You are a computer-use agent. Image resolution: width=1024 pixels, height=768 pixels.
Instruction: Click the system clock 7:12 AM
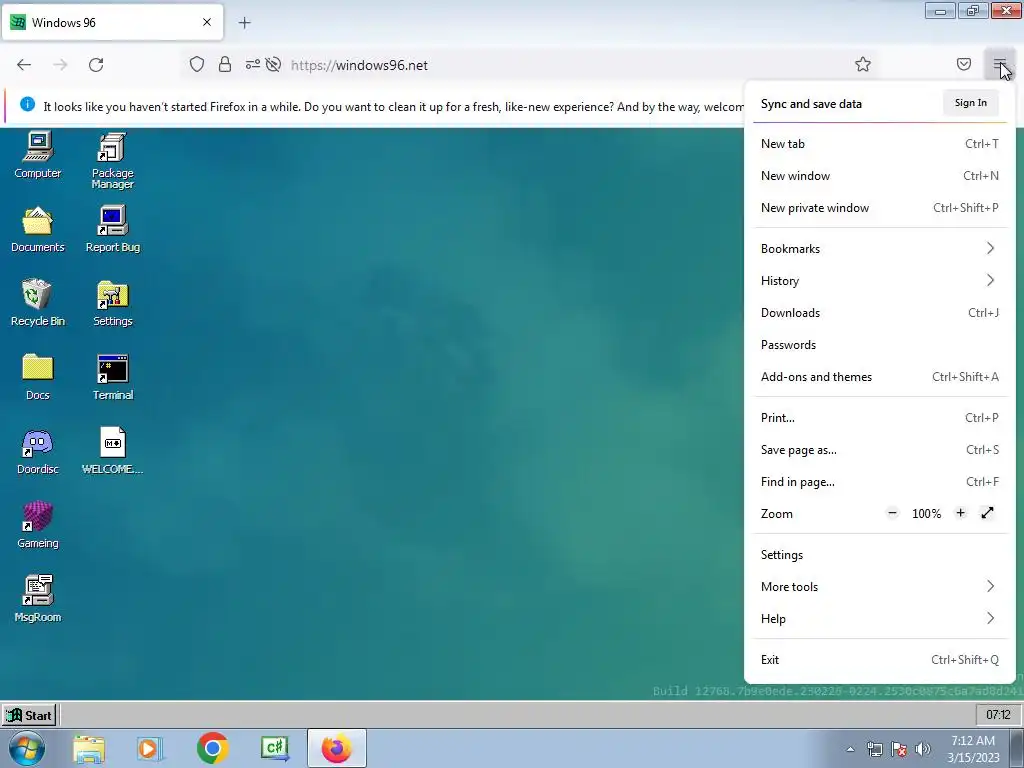pyautogui.click(x=973, y=749)
